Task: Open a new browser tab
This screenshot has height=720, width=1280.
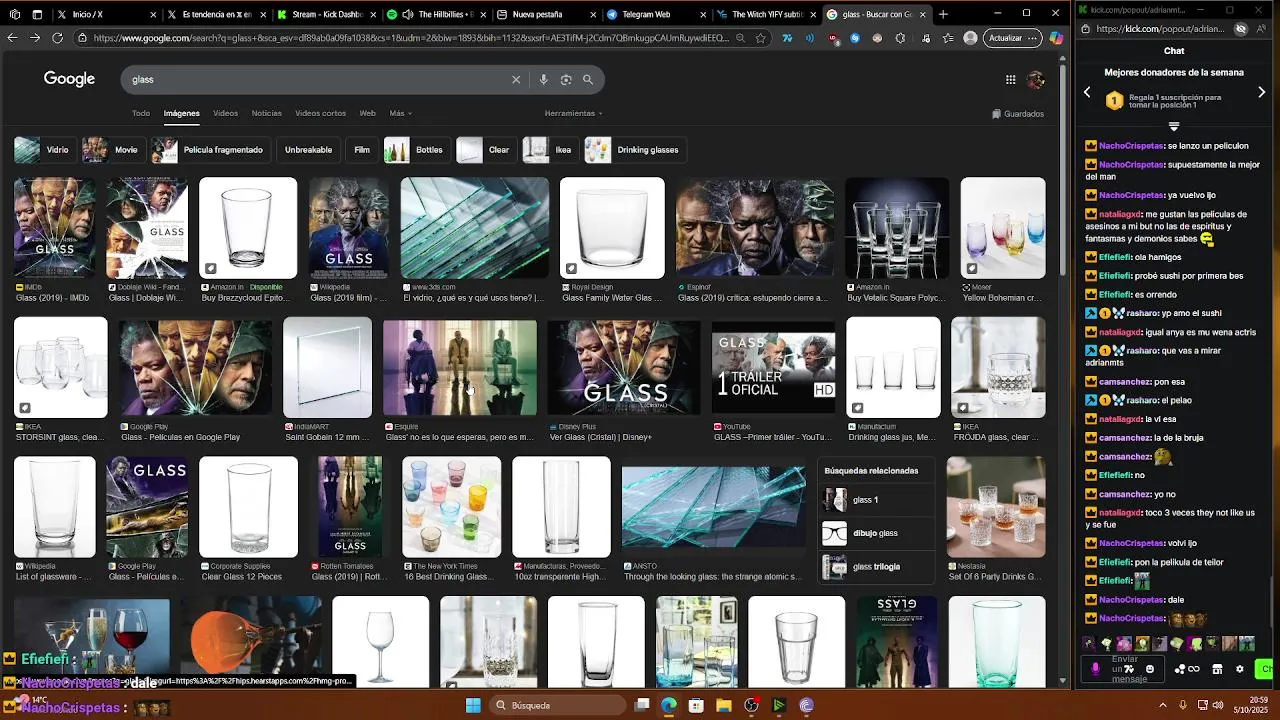Action: coord(943,14)
